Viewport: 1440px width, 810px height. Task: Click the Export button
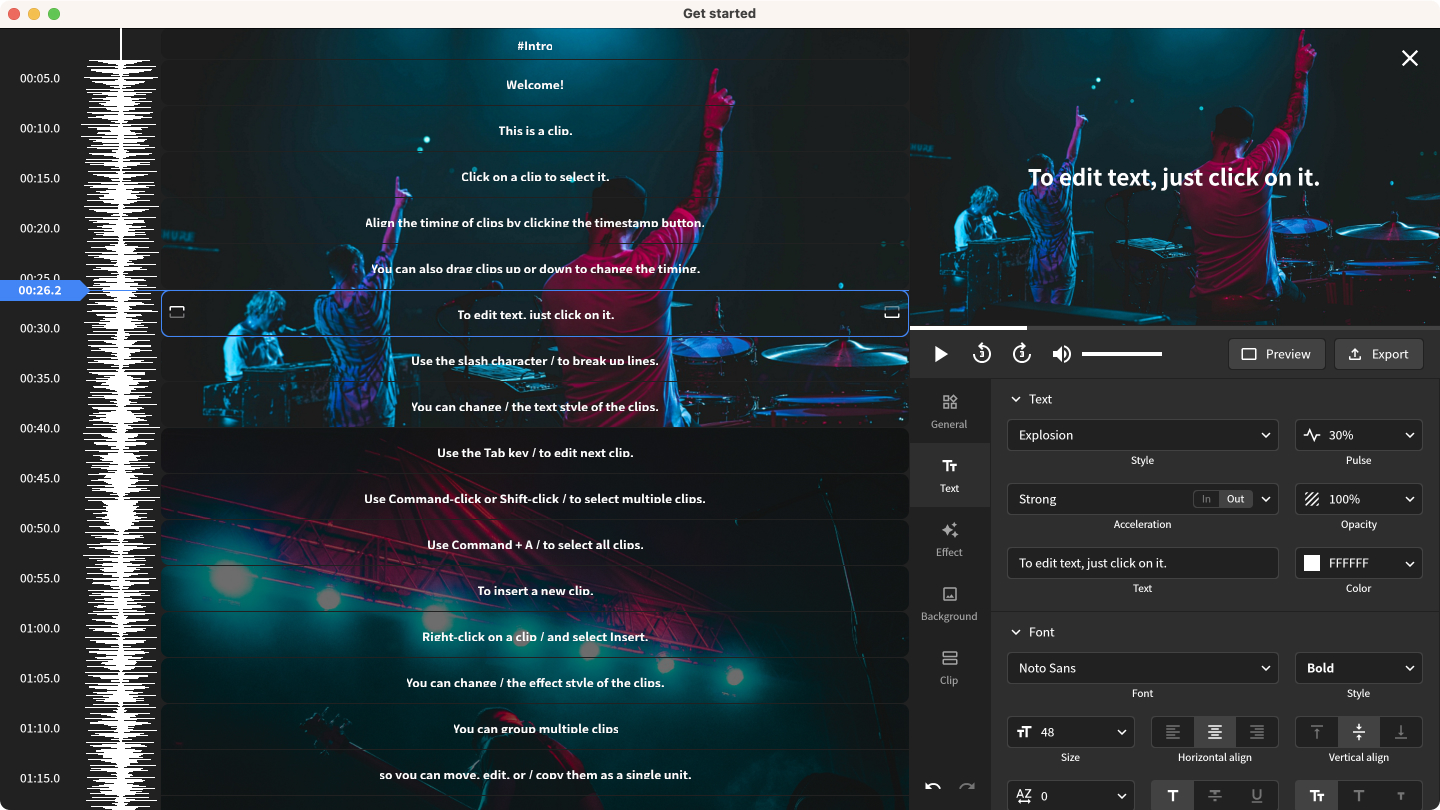[x=1378, y=354]
